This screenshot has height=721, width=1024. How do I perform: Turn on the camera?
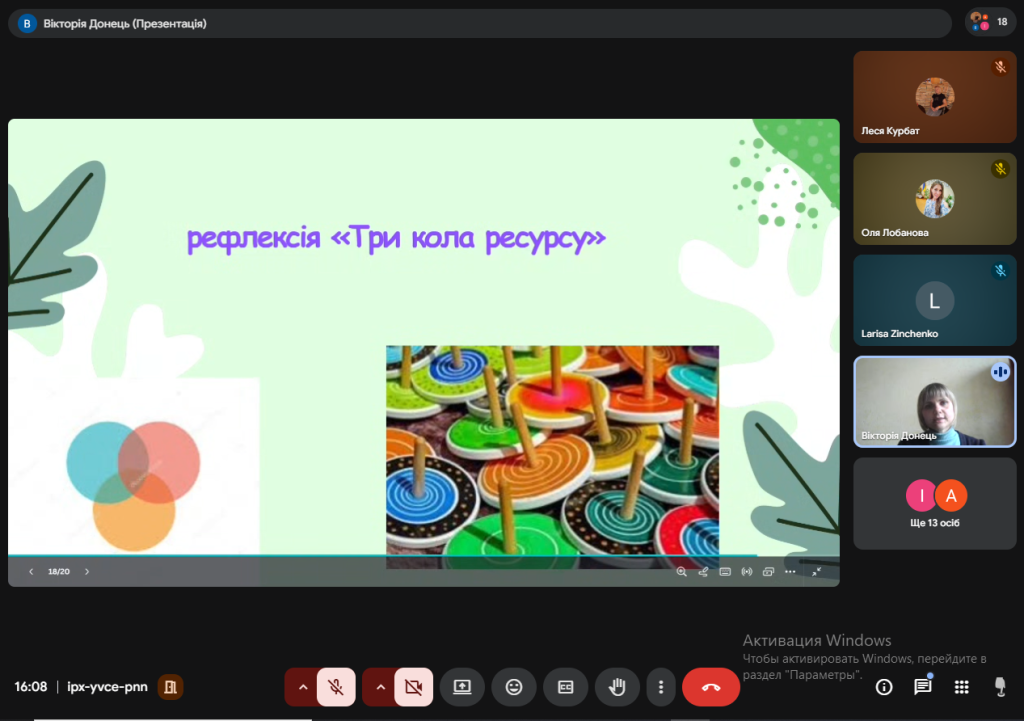point(414,687)
